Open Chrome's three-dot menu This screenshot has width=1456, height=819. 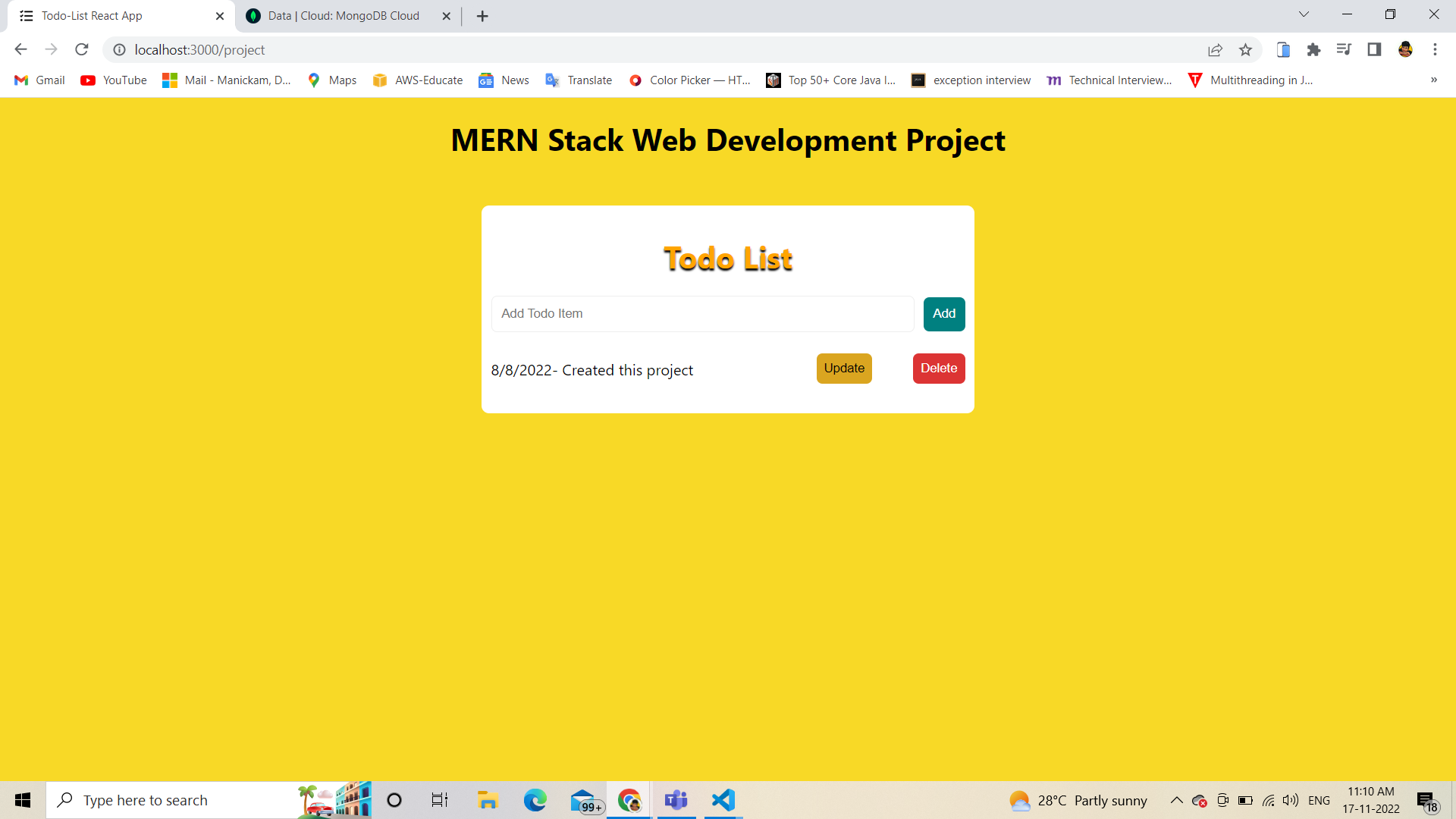coord(1435,49)
